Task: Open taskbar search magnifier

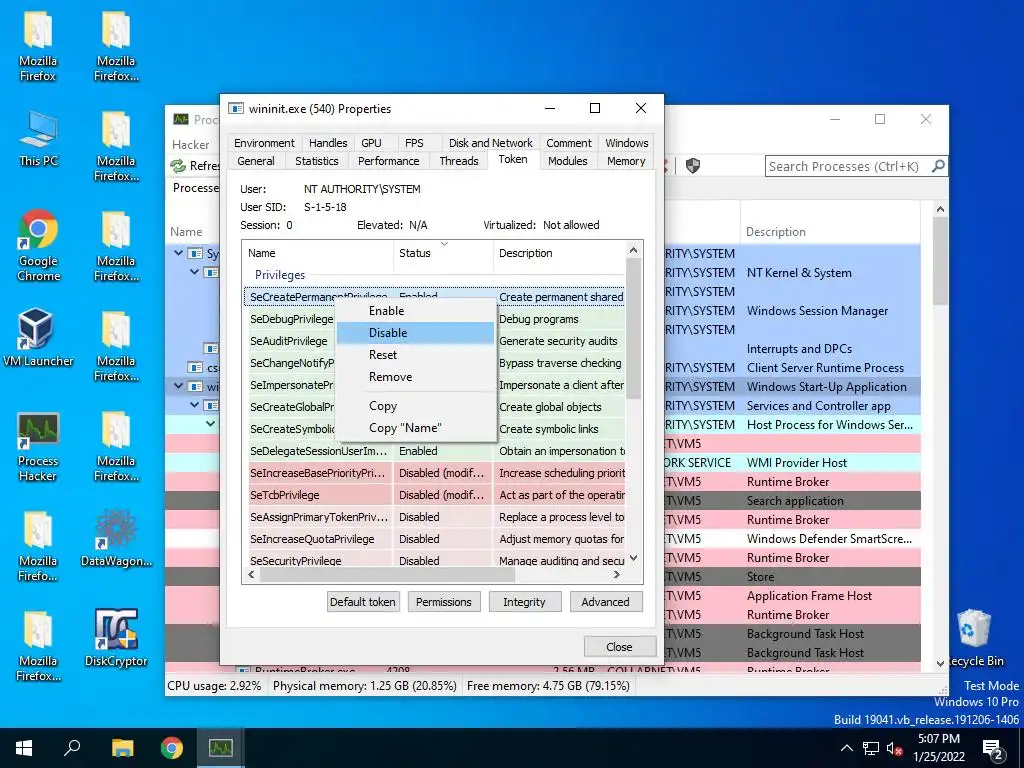Action: pyautogui.click(x=72, y=748)
